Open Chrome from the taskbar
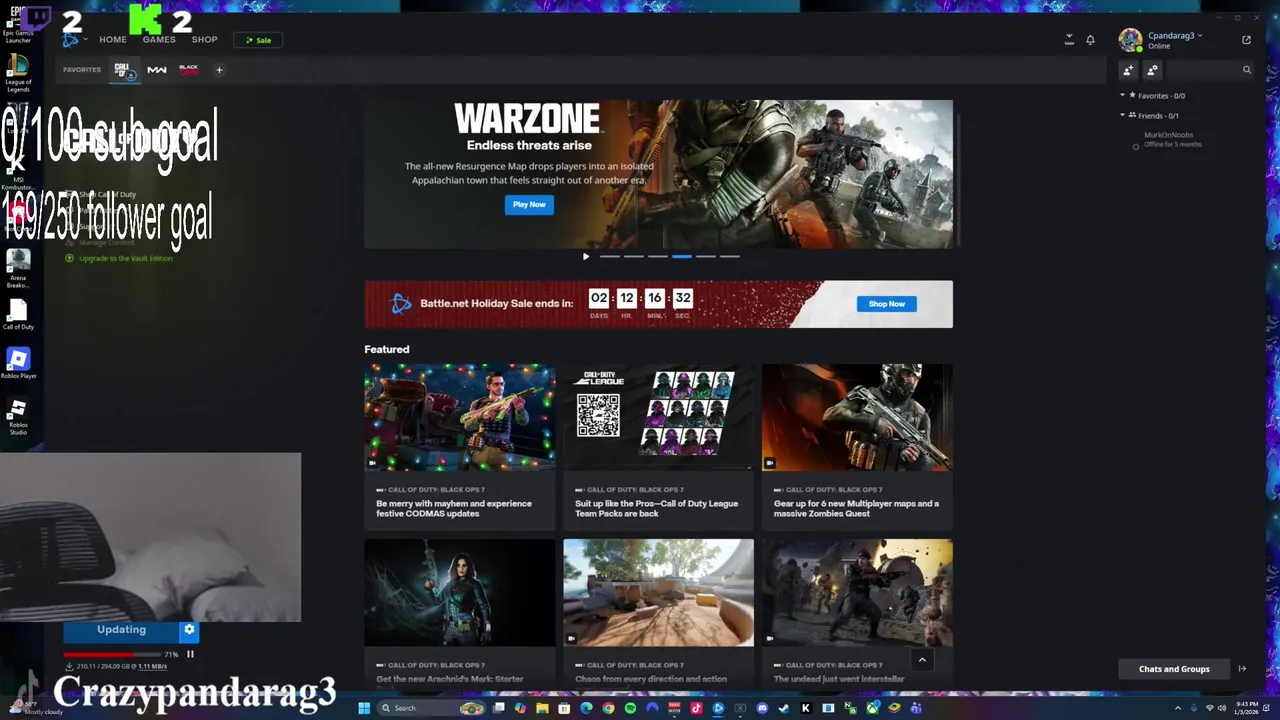Image resolution: width=1280 pixels, height=720 pixels. [608, 708]
